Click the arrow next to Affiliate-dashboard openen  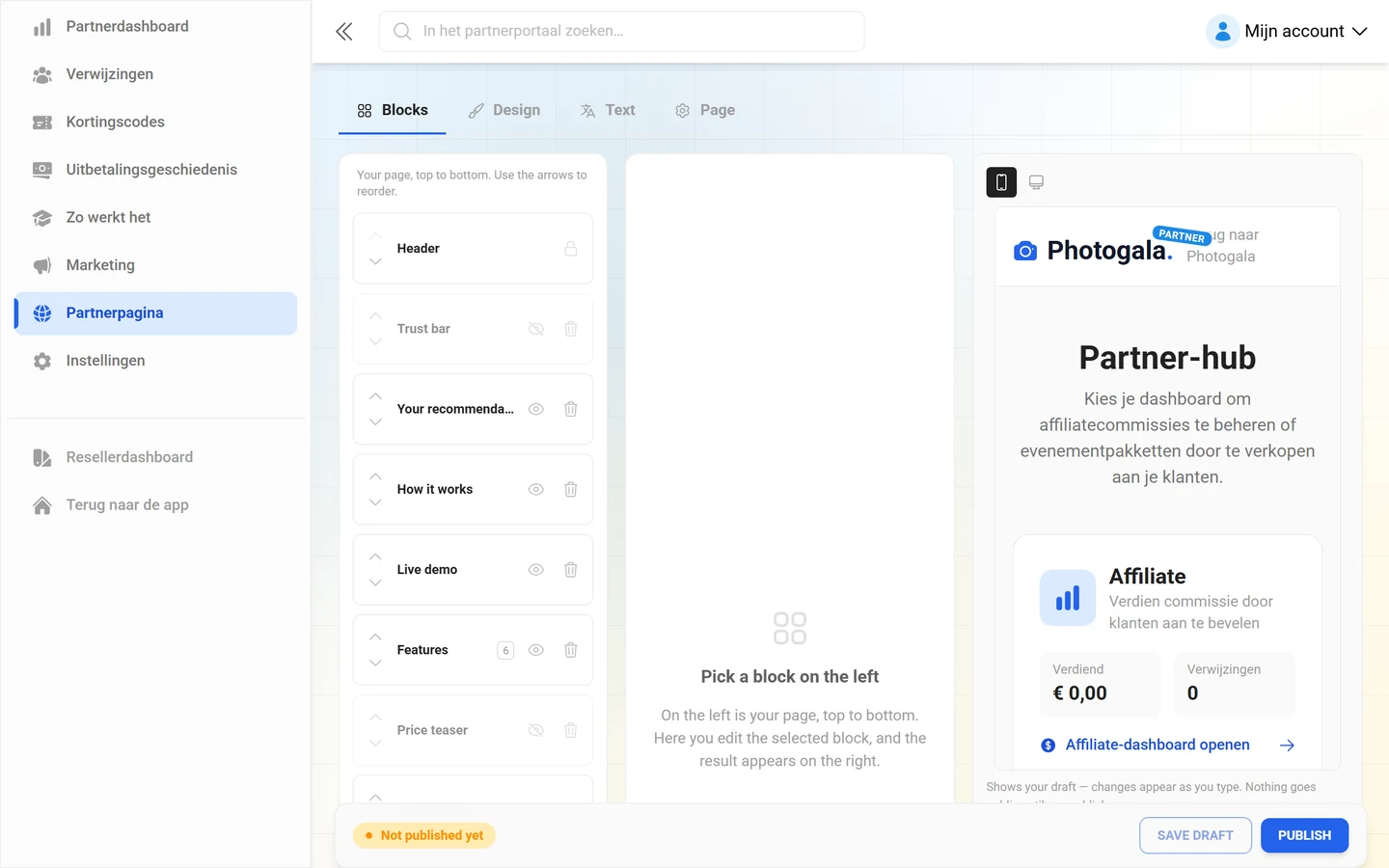point(1287,746)
